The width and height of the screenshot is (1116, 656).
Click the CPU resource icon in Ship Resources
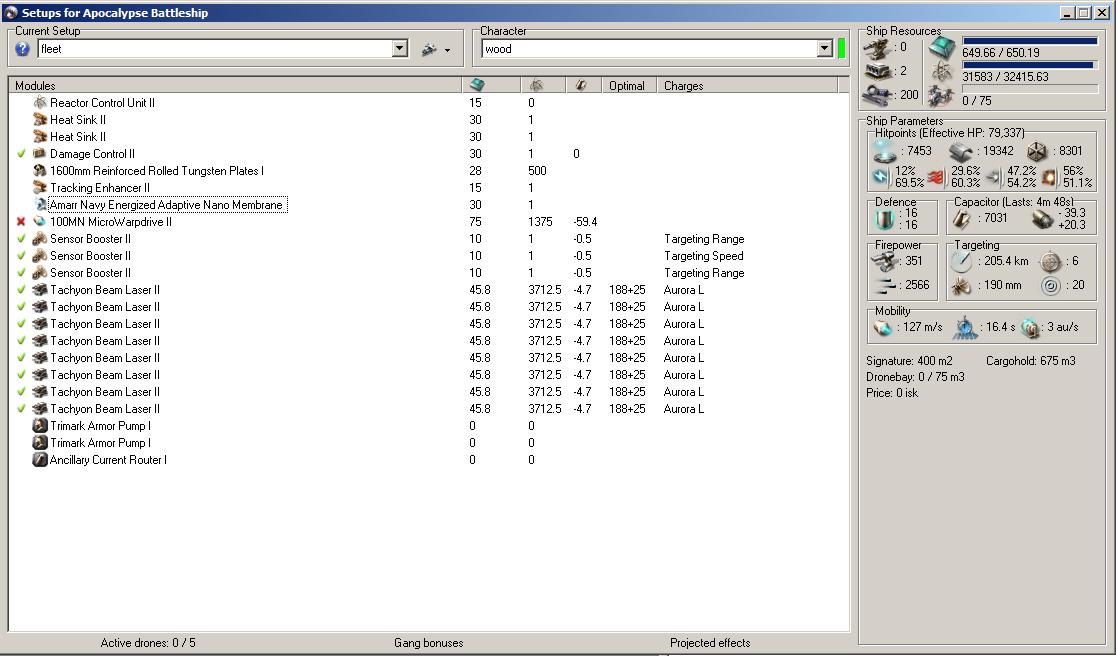pyautogui.click(x=942, y=48)
